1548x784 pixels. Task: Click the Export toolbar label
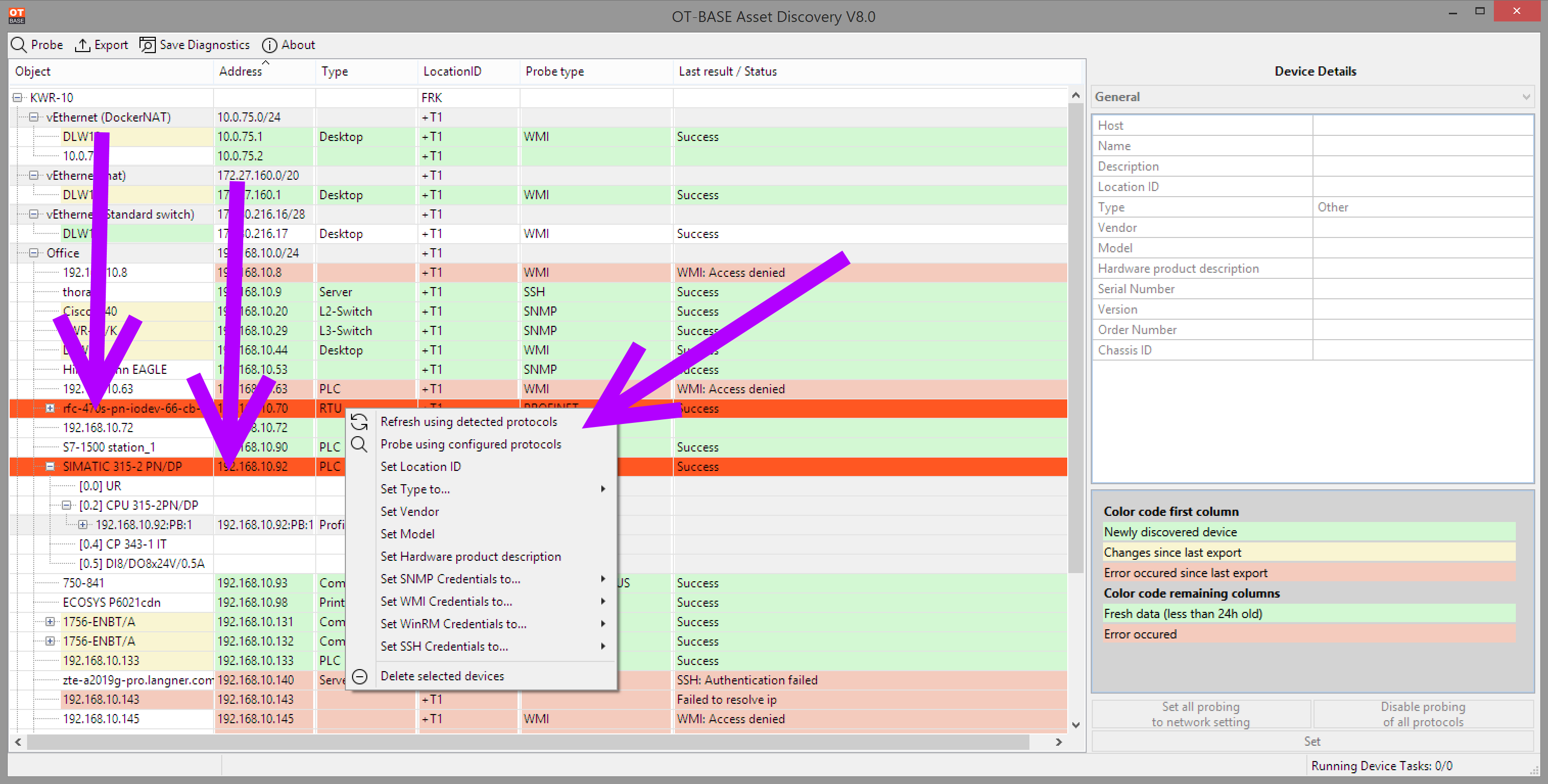tap(111, 45)
